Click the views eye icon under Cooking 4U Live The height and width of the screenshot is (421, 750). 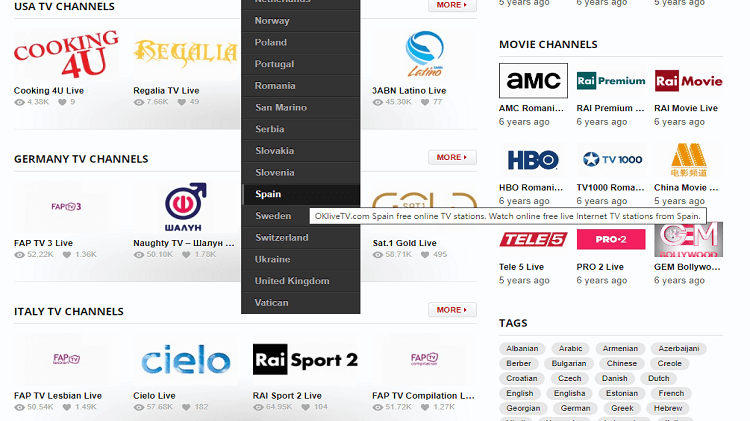[19, 102]
